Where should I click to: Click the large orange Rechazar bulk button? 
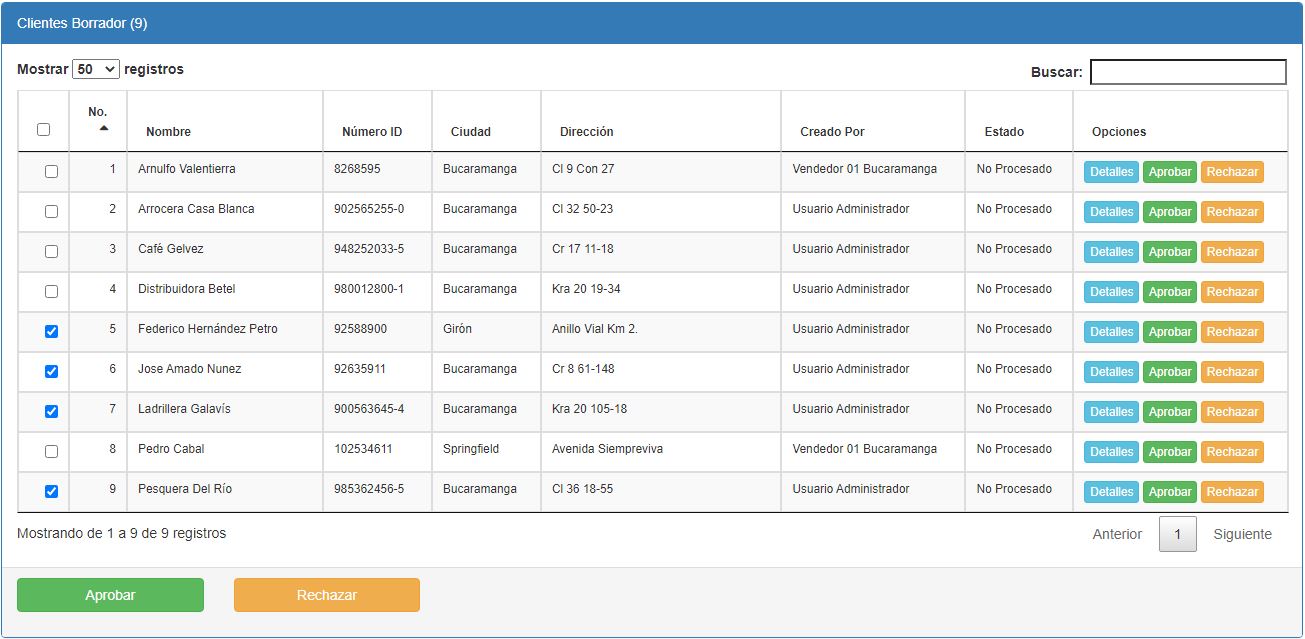click(326, 595)
